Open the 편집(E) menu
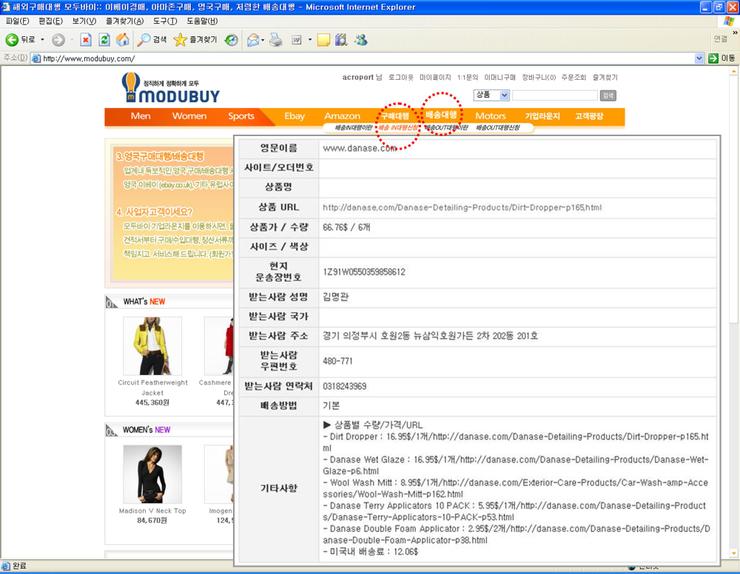Viewport: 740px width, 574px height. pyautogui.click(x=50, y=21)
